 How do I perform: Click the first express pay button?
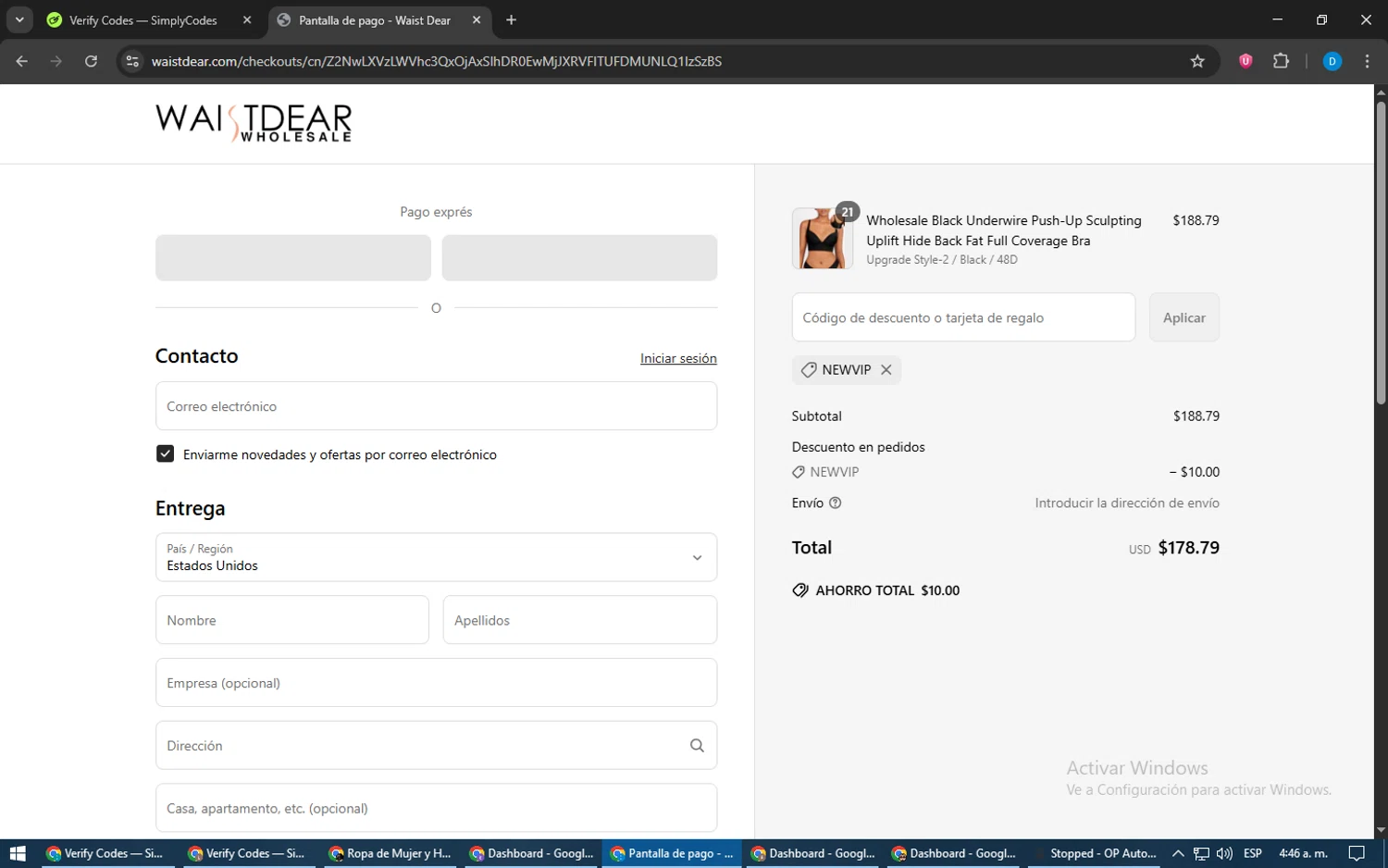293,257
